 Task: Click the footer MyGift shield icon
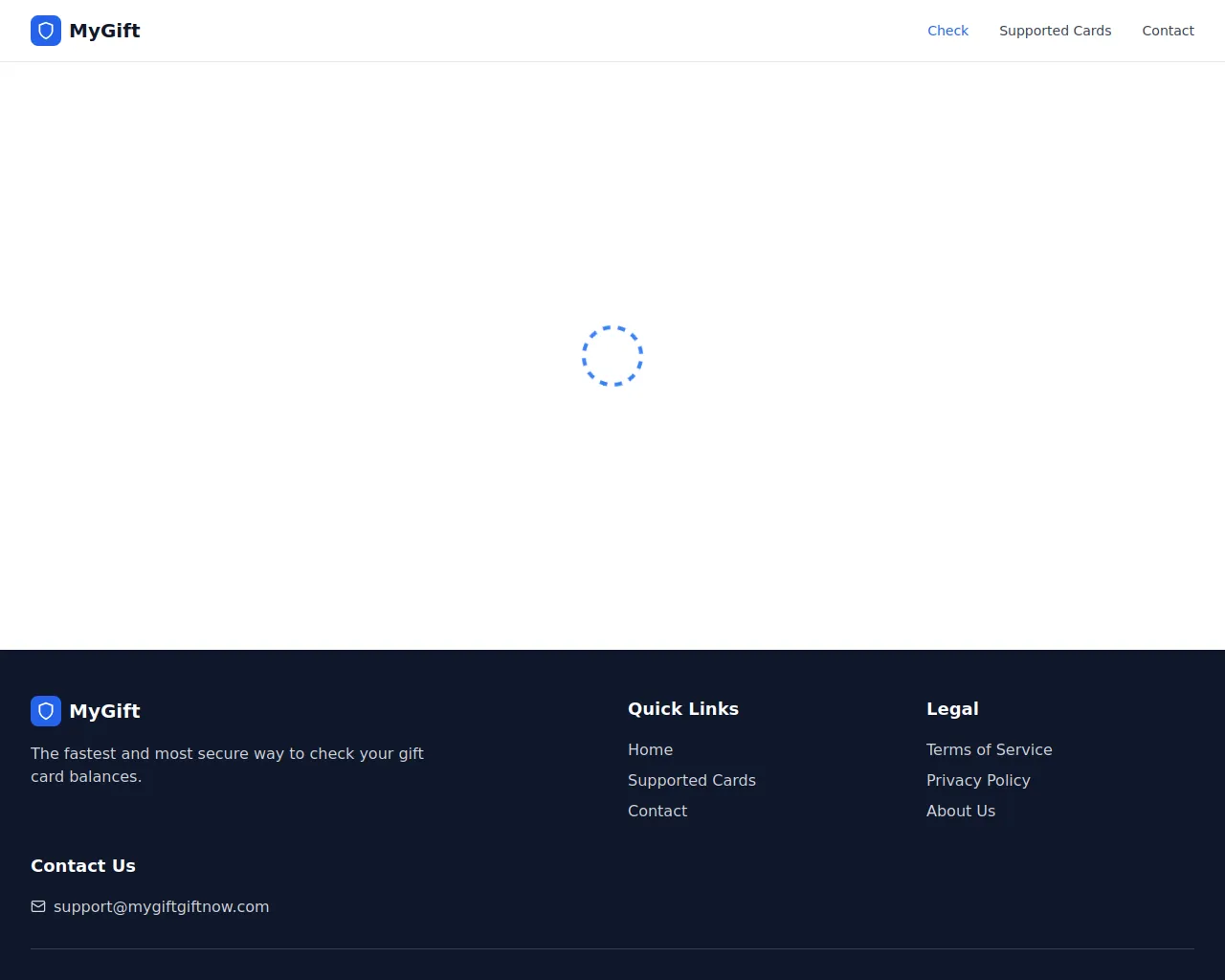(x=46, y=711)
